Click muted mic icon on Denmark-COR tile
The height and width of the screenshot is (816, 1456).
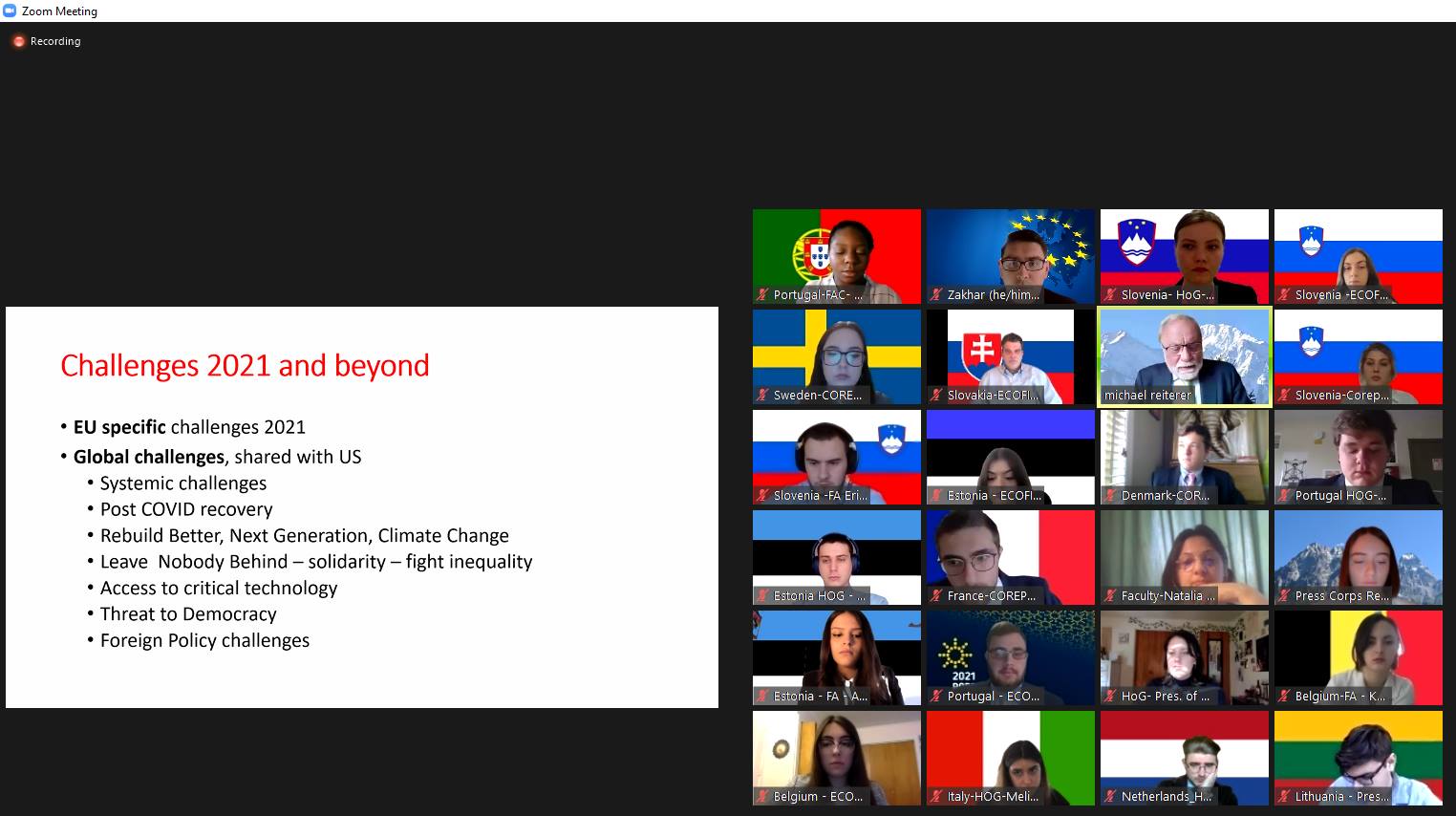(x=1110, y=496)
